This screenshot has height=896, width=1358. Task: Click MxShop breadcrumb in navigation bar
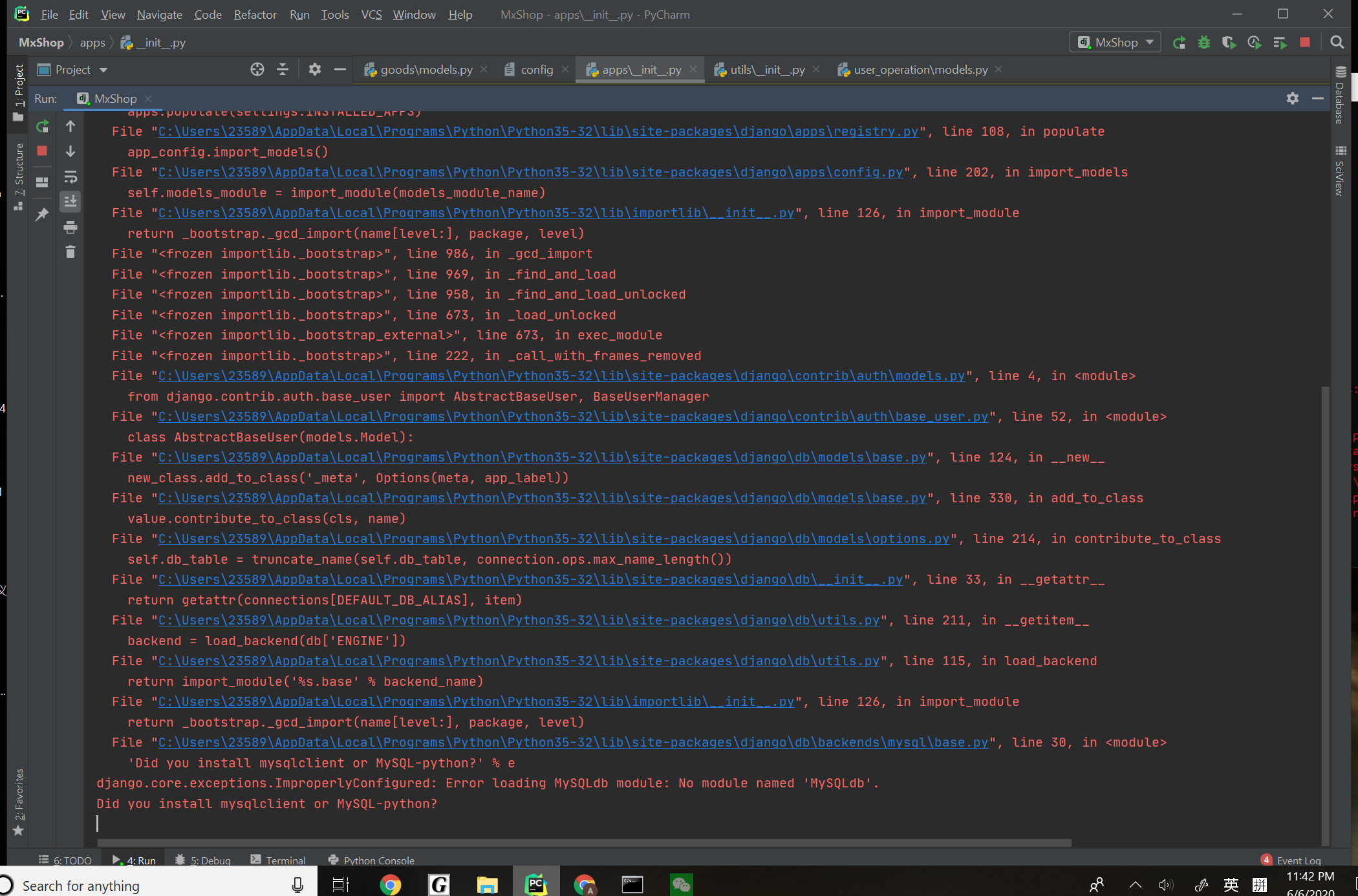[x=41, y=43]
